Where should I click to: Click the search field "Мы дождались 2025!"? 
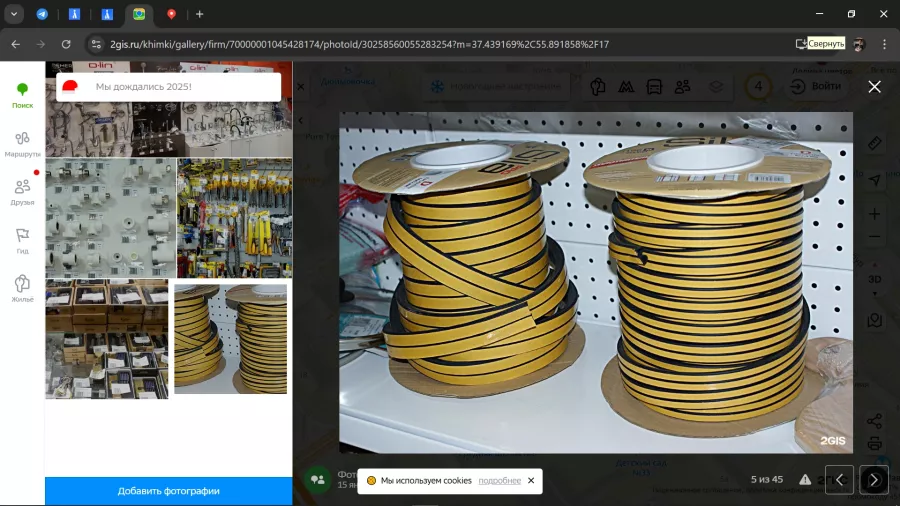[170, 87]
